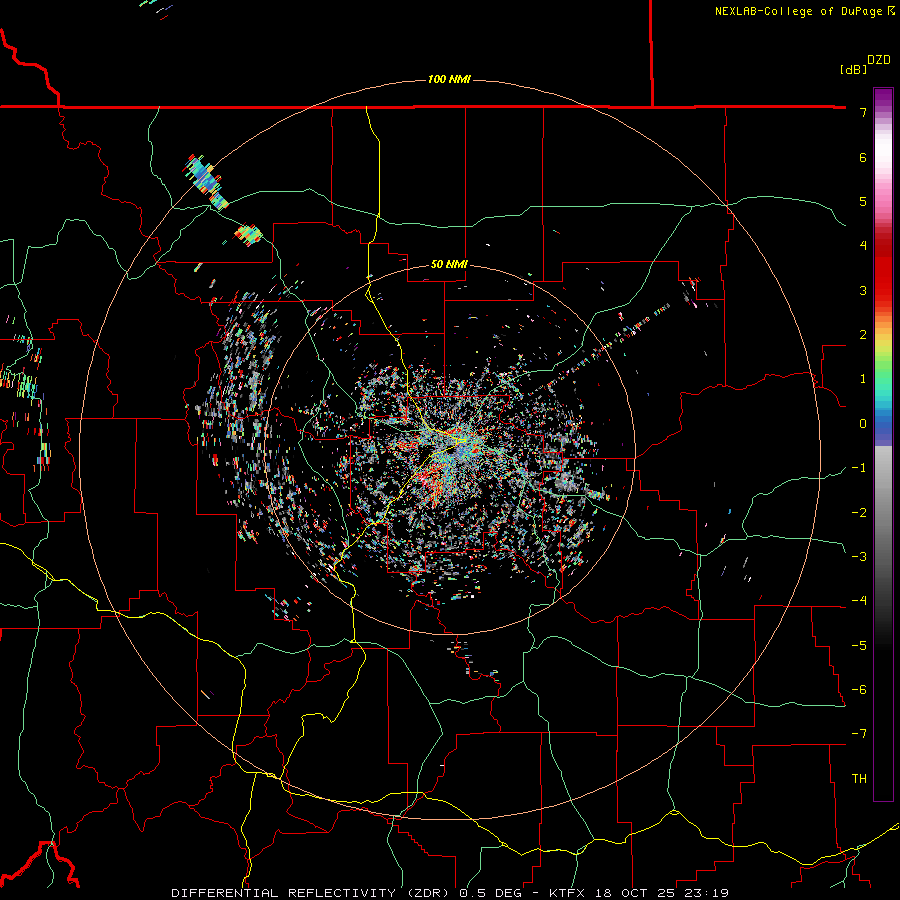Image resolution: width=900 pixels, height=900 pixels.
Task: Click the -7 value on color scale
Action: (859, 734)
